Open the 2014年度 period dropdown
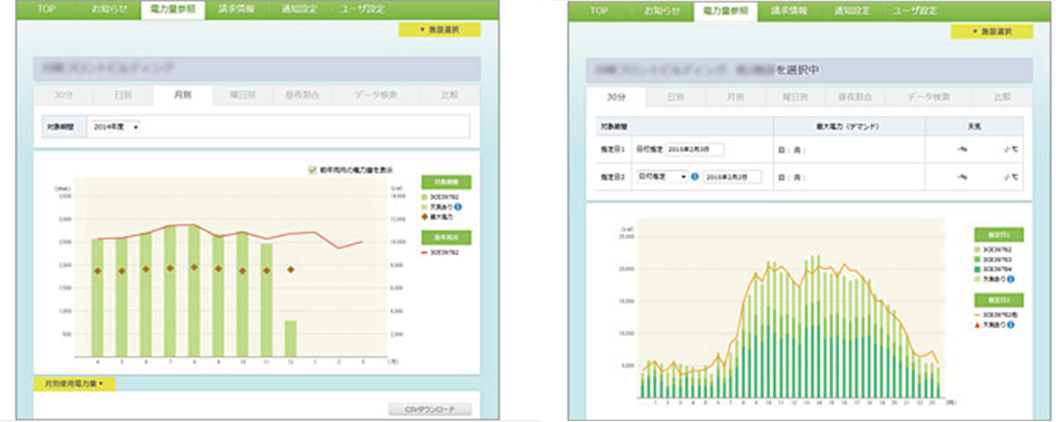Viewport: 1056px width, 422px height. tap(115, 127)
